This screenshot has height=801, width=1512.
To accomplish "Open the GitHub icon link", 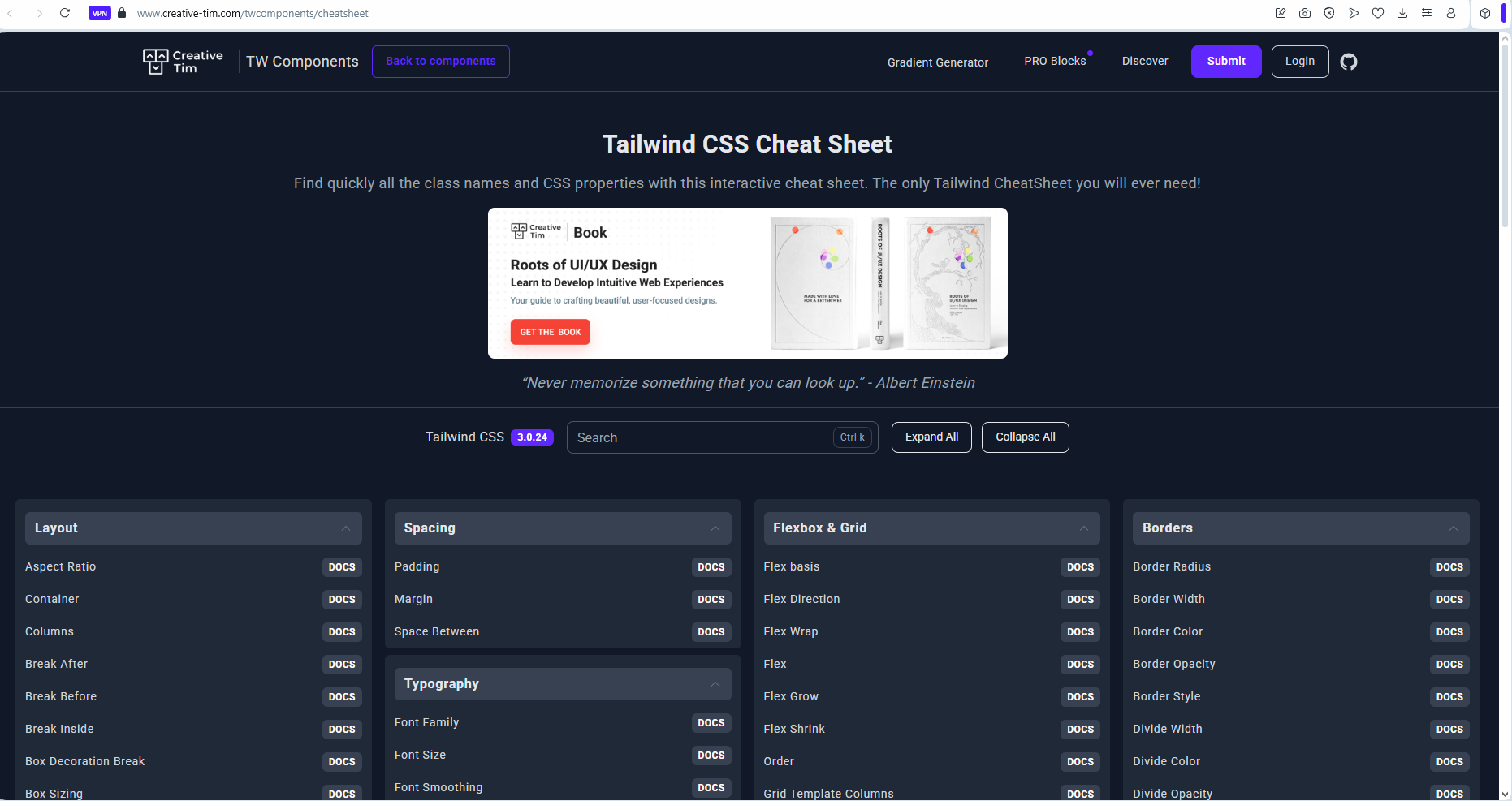I will point(1348,62).
